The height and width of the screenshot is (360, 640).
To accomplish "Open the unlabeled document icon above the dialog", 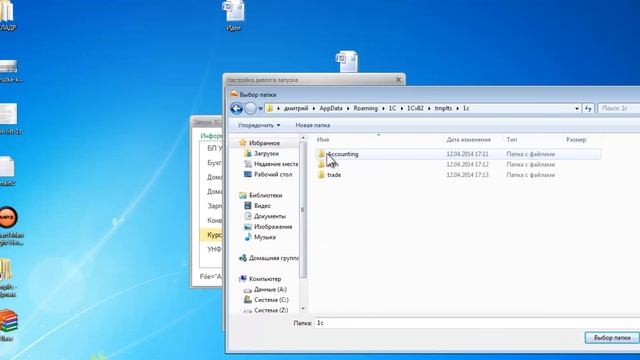I will coord(347,62).
